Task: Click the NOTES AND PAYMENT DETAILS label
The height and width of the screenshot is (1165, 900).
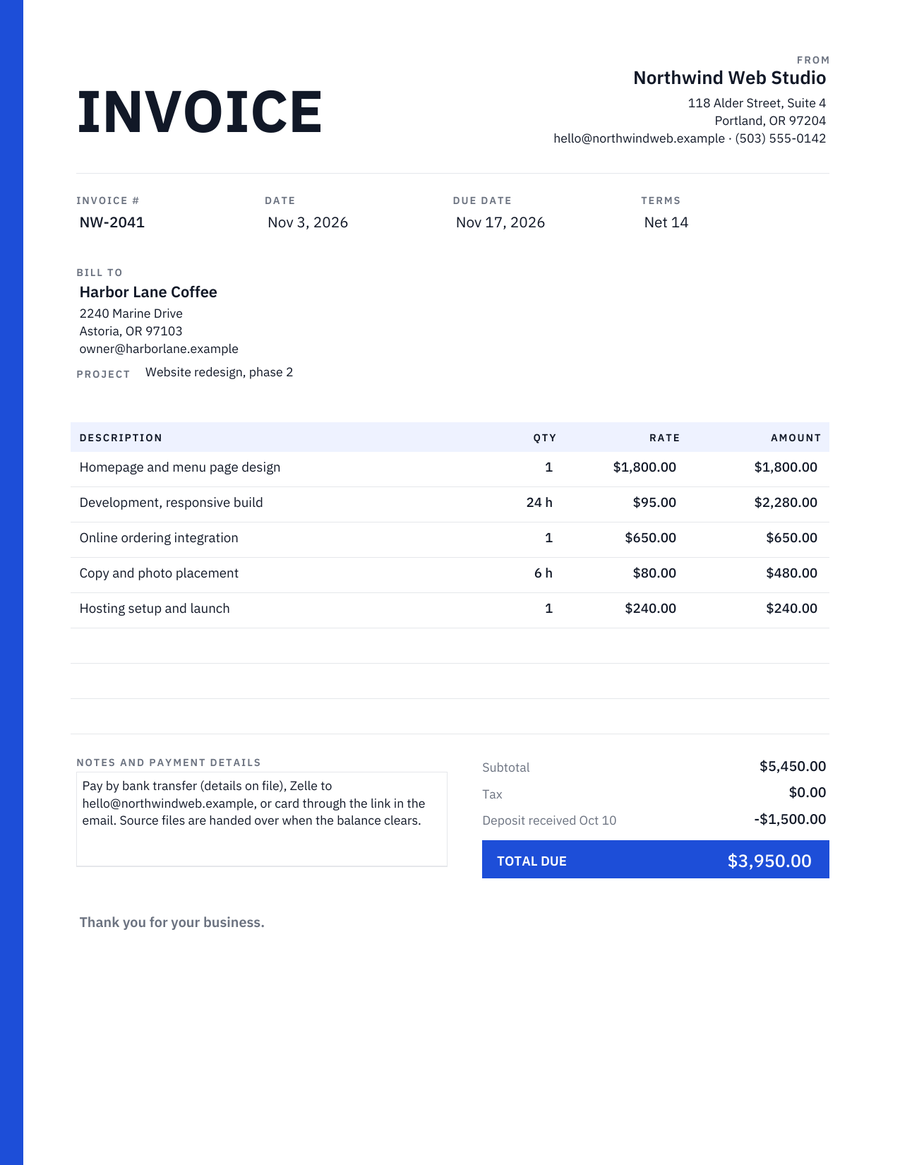Action: point(169,762)
